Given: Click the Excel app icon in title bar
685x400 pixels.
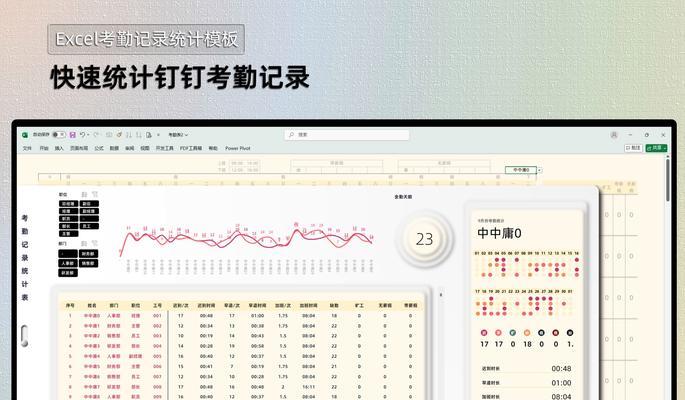Looking at the screenshot, I should pyautogui.click(x=25, y=134).
